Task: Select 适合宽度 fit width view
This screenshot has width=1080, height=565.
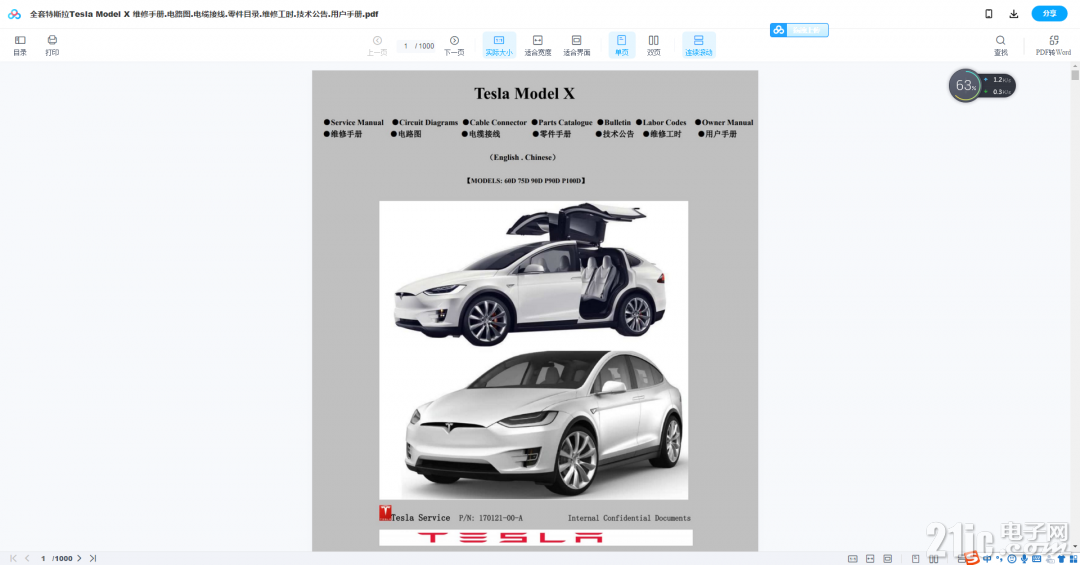Action: 538,45
